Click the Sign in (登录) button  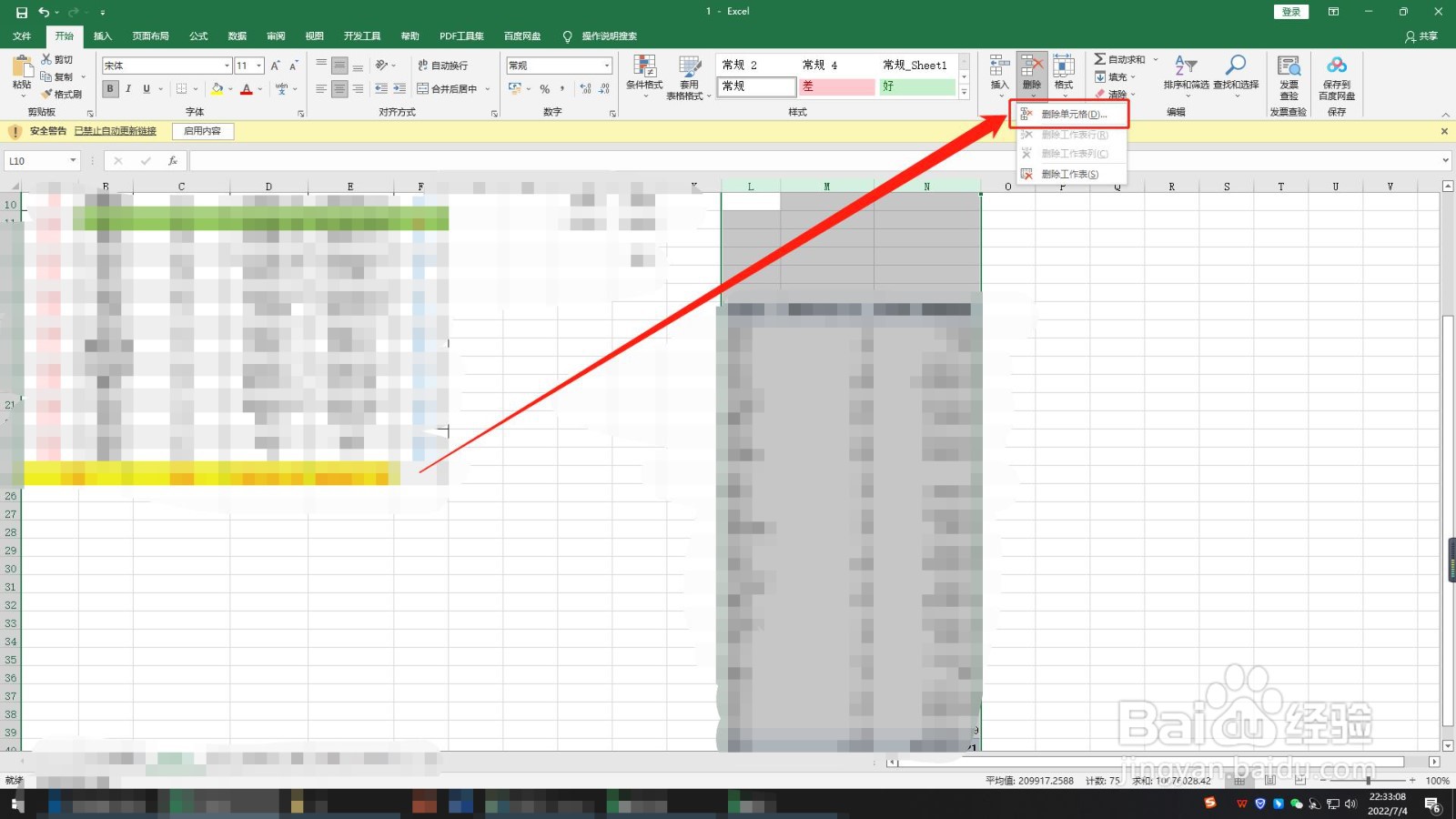1290,12
